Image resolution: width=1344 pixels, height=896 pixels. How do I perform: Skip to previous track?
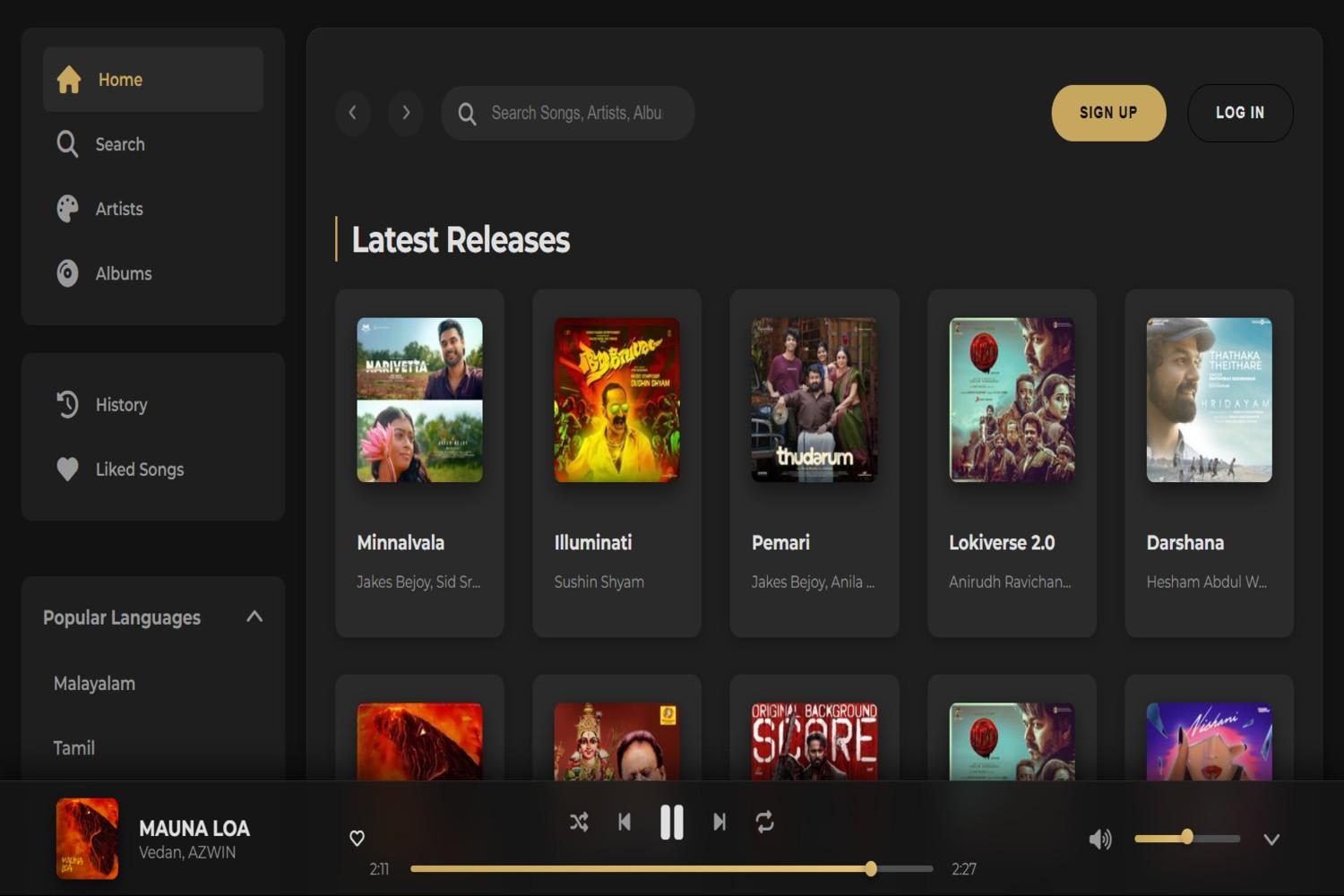625,822
